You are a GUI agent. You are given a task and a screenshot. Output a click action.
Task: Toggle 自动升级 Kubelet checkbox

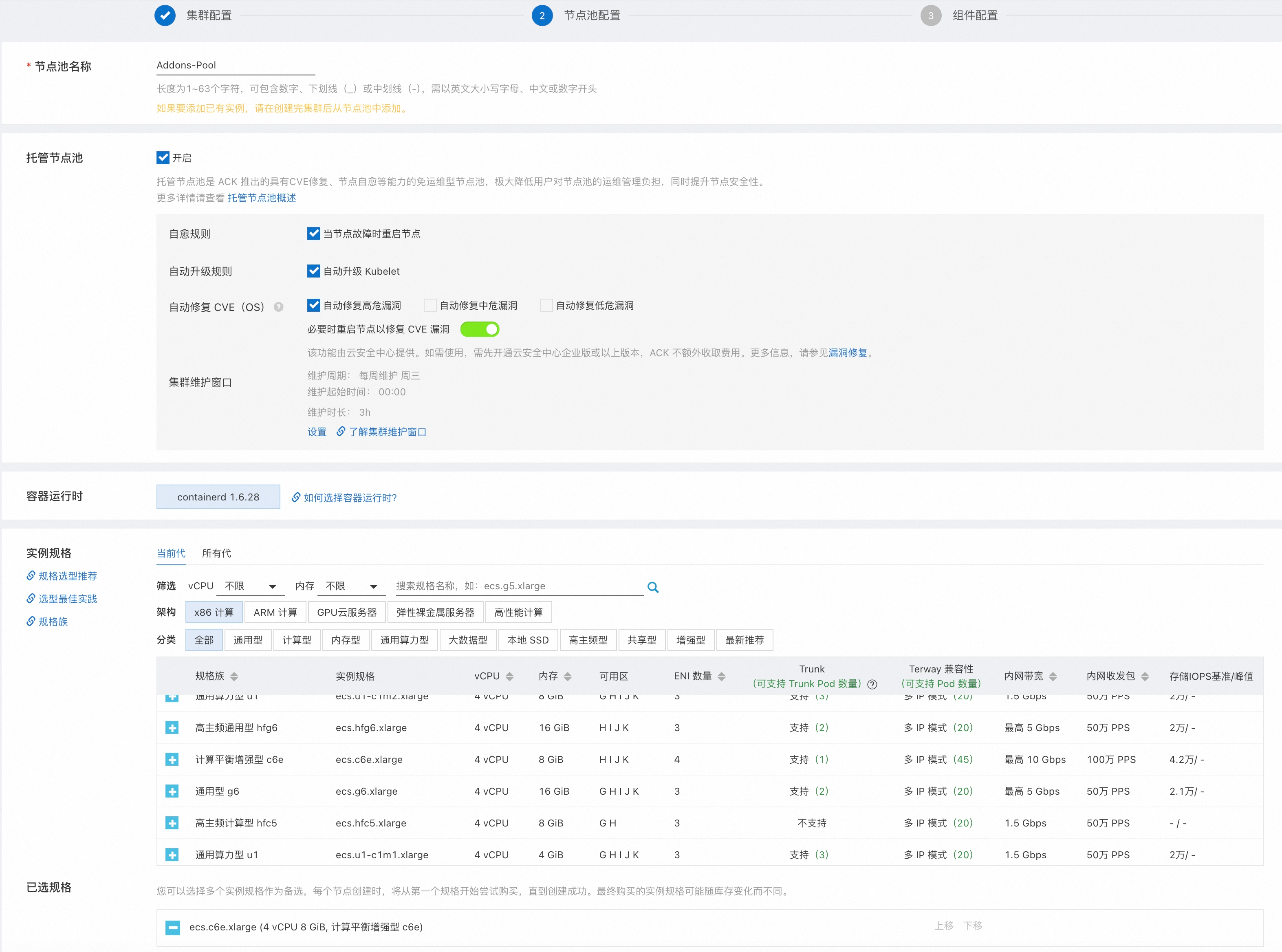click(x=313, y=271)
